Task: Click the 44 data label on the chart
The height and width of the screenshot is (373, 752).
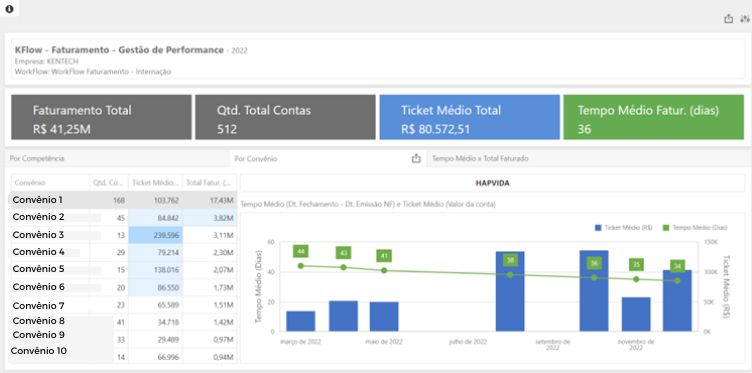Action: pyautogui.click(x=301, y=251)
